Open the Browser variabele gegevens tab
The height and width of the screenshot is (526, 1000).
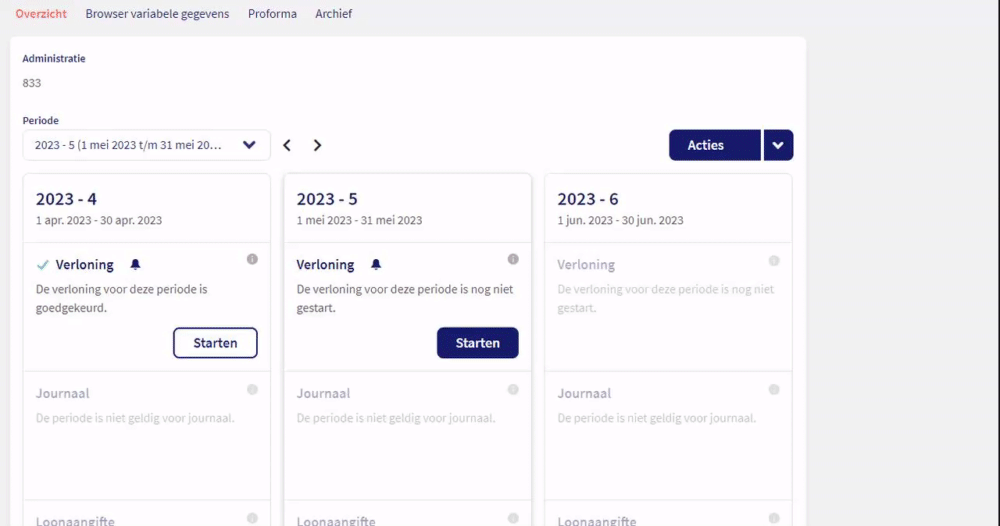coord(157,14)
